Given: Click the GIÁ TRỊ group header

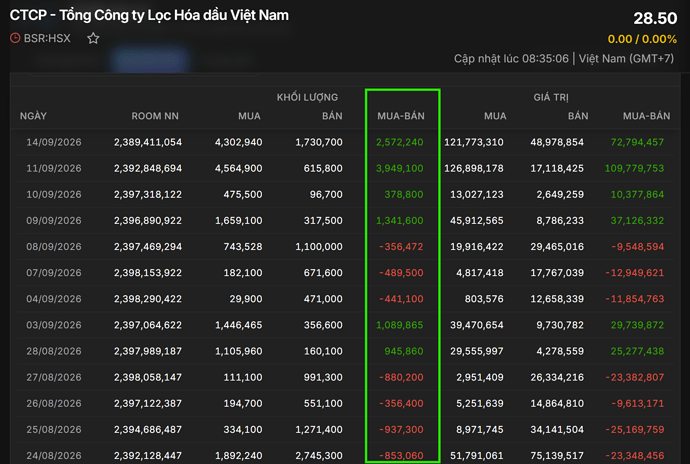Looking at the screenshot, I should (x=551, y=97).
